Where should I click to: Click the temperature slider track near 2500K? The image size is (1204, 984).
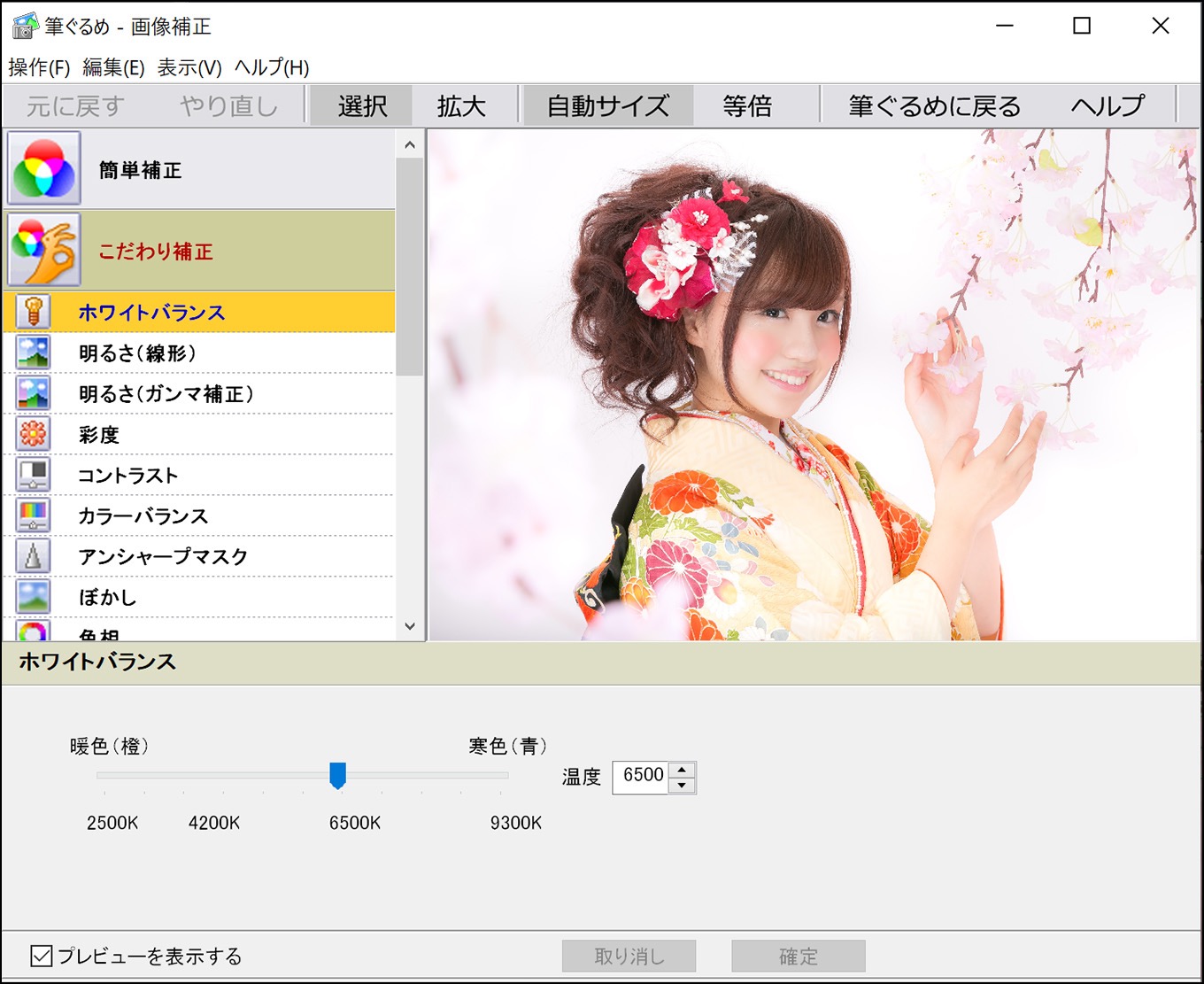pyautogui.click(x=104, y=775)
